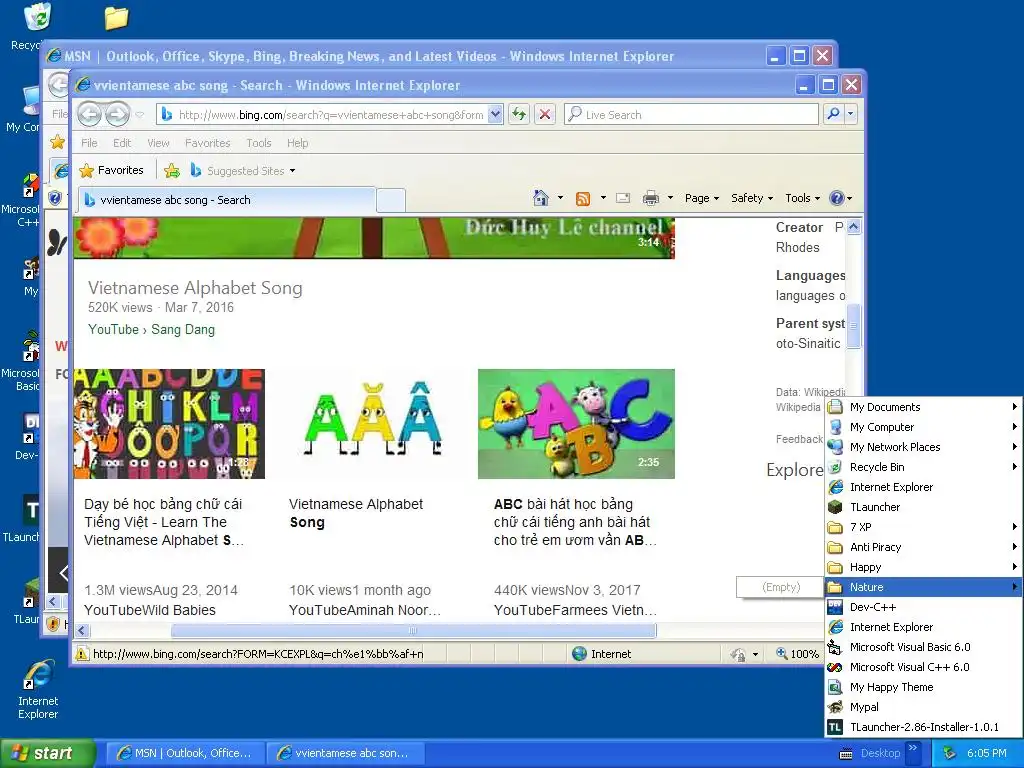1024x768 pixels.
Task: Click the Live Search input field
Action: click(691, 114)
